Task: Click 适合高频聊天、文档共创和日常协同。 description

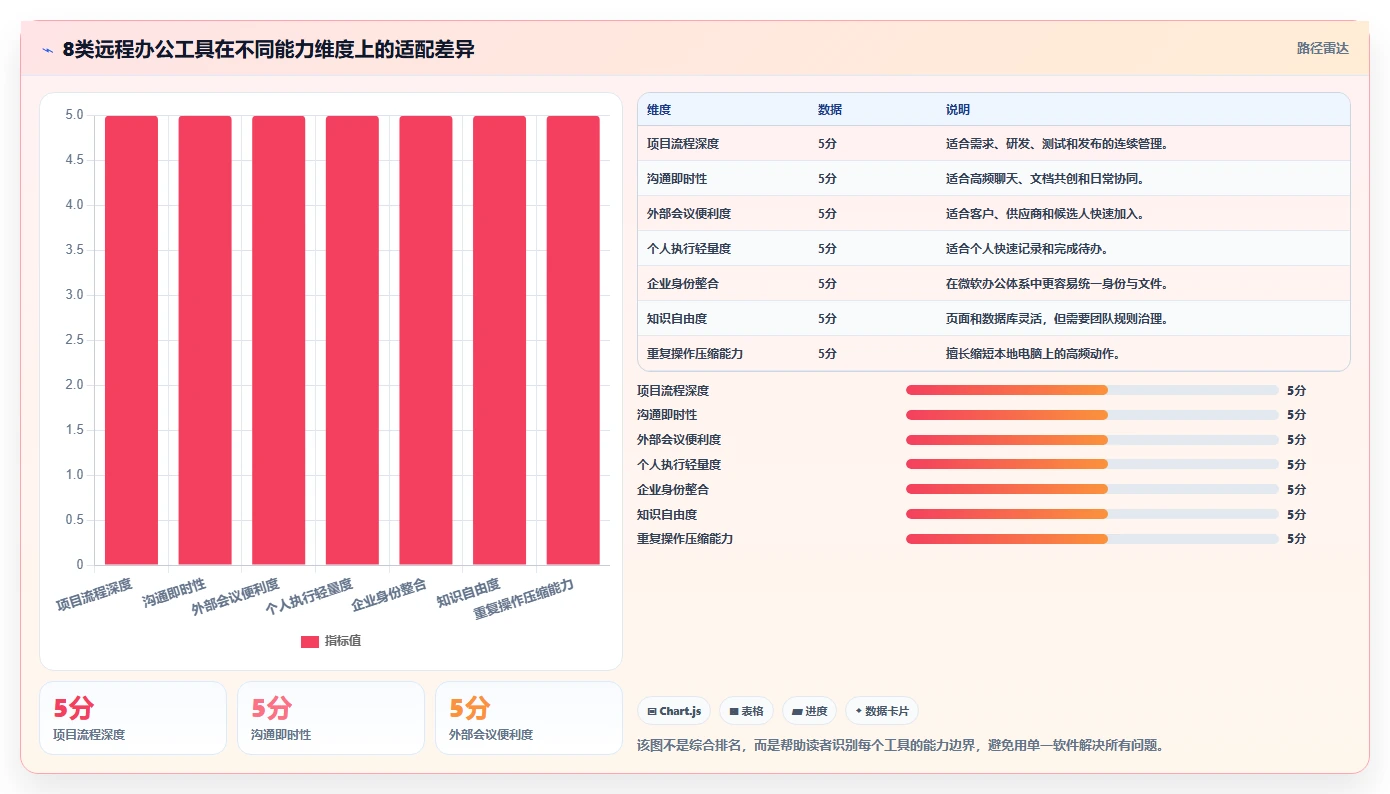Action: pos(1045,179)
